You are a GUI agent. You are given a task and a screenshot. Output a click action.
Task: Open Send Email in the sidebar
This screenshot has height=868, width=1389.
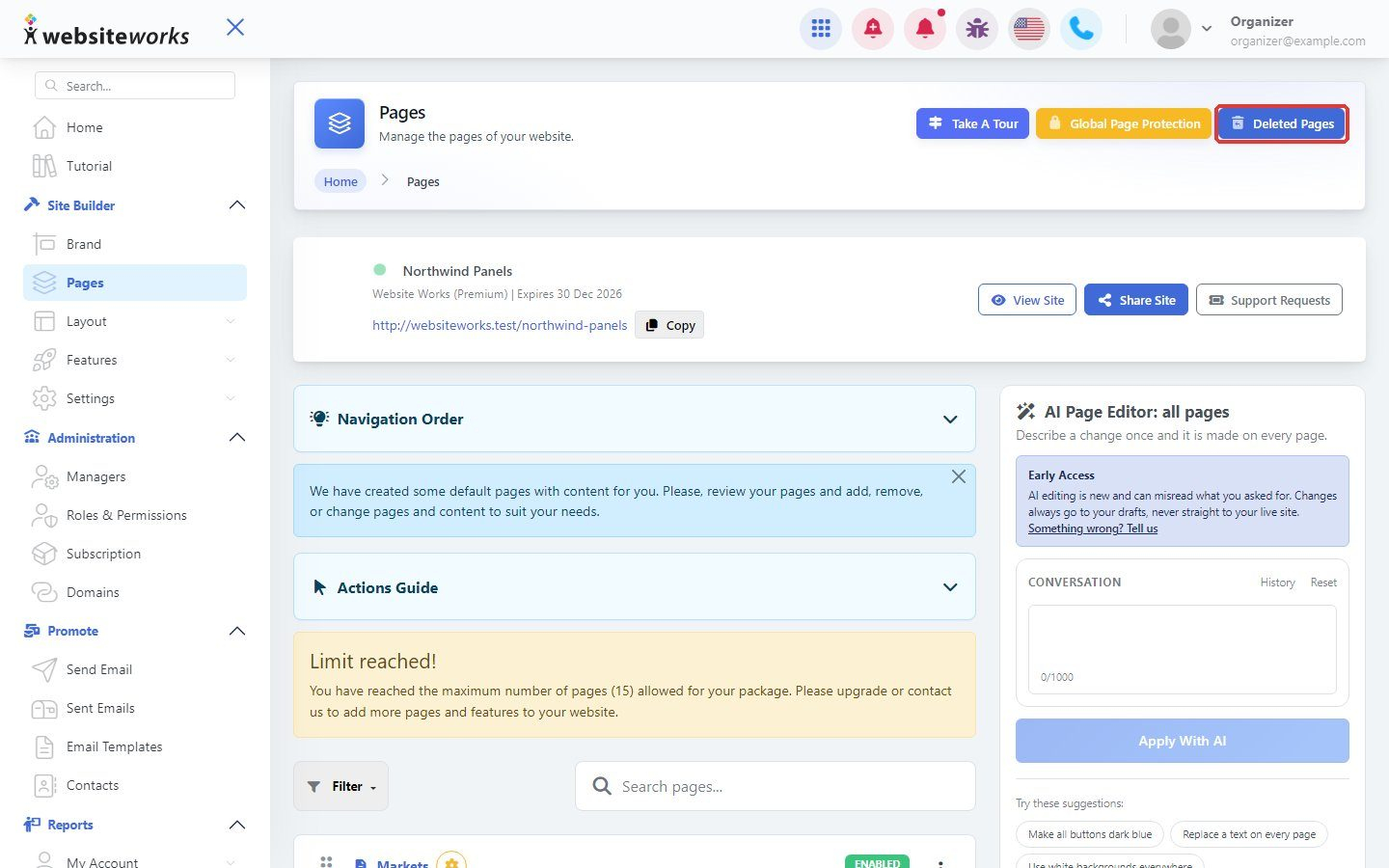tap(135, 669)
